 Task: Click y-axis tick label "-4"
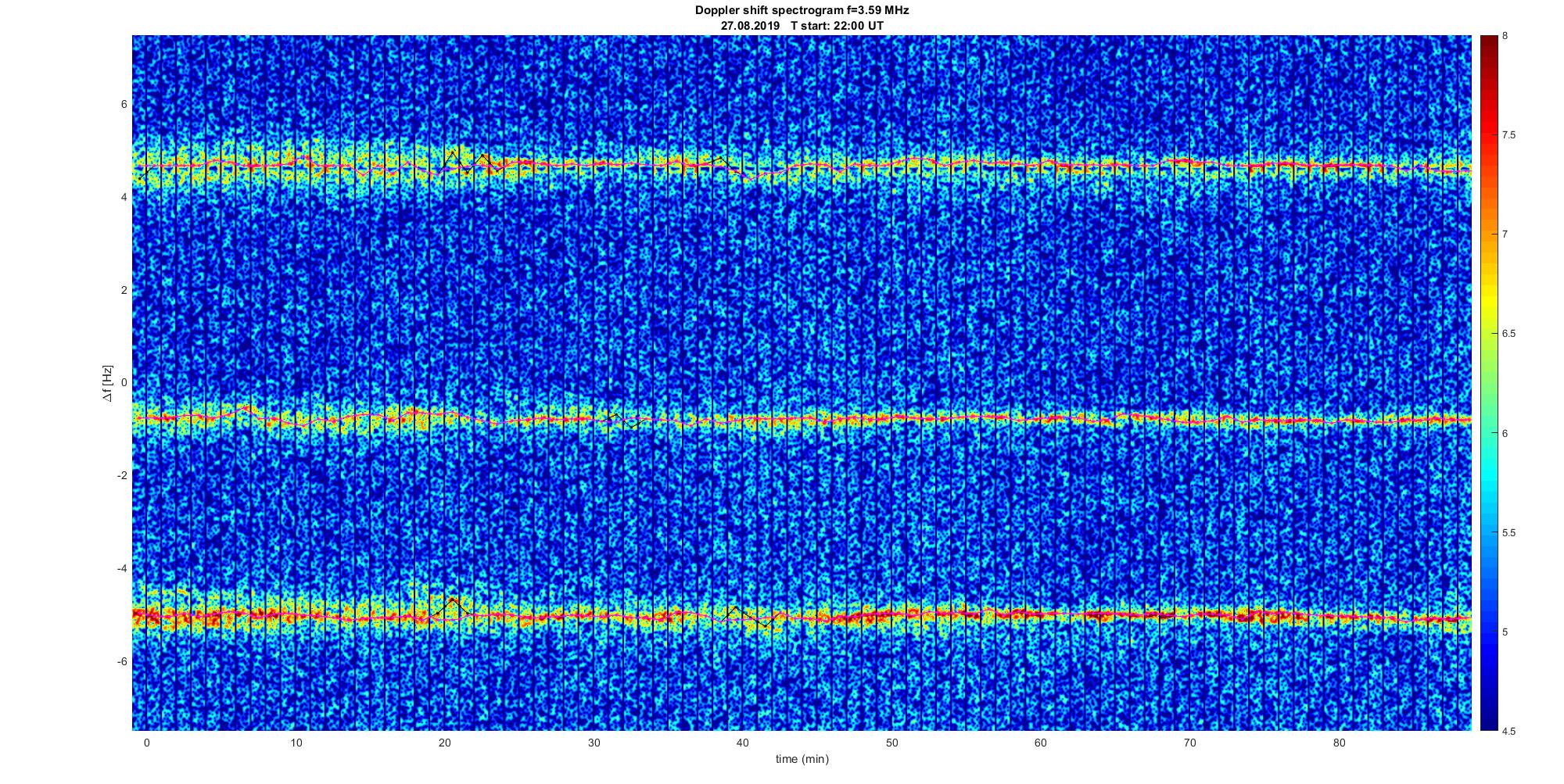[123, 568]
